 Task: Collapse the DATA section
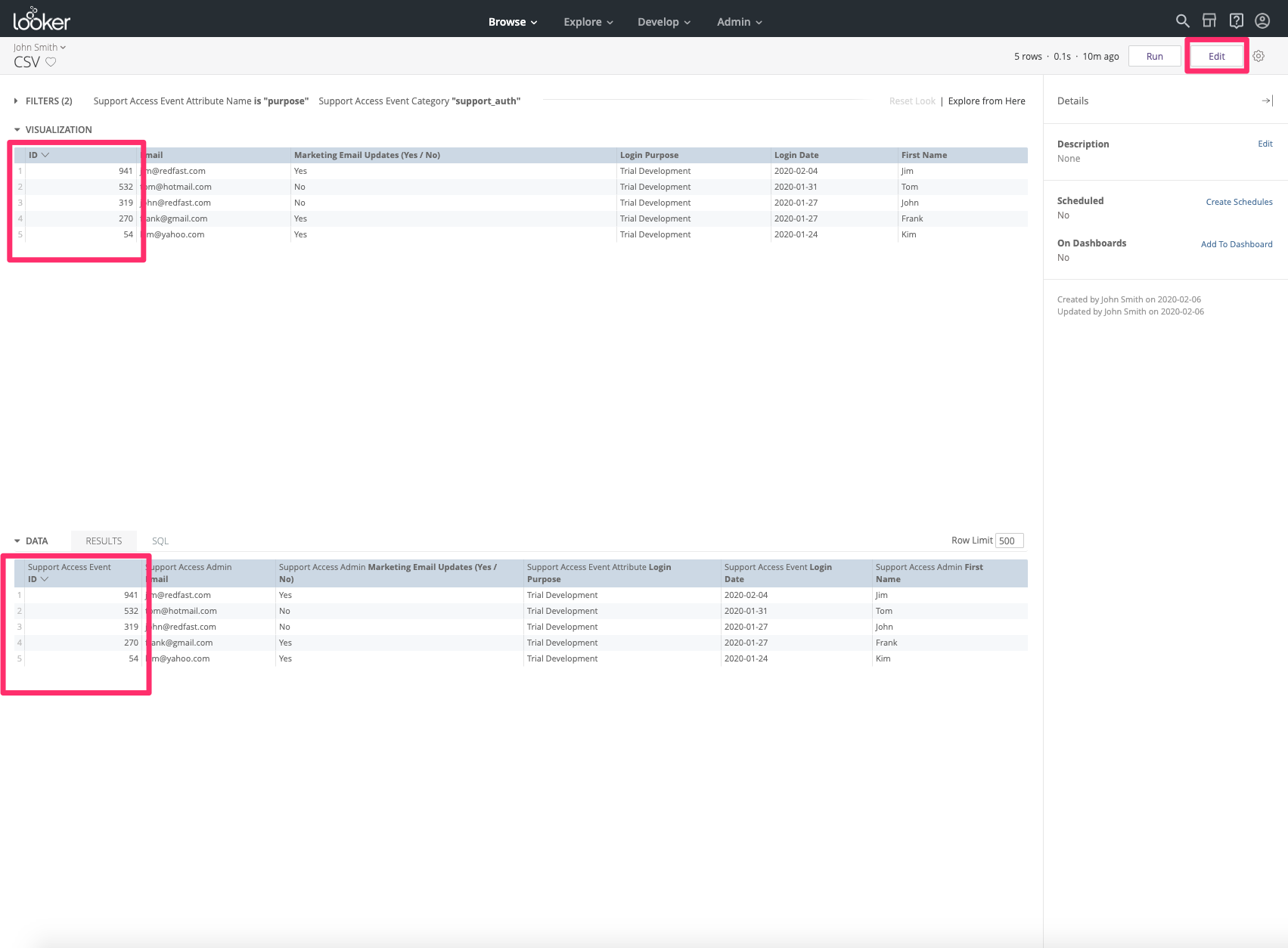pyautogui.click(x=31, y=541)
